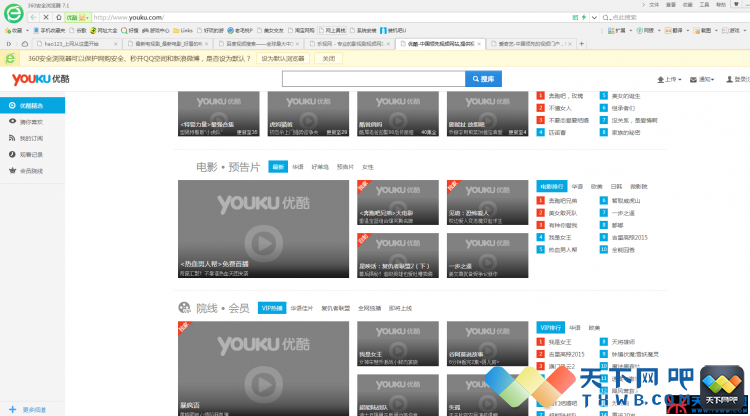Click the cloud tab-restore icon in tab bar

pyautogui.click(x=24, y=44)
